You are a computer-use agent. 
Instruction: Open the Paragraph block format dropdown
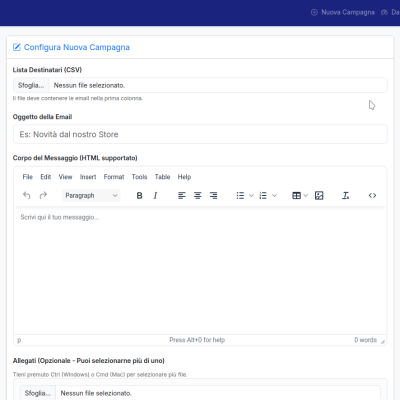[x=91, y=196]
